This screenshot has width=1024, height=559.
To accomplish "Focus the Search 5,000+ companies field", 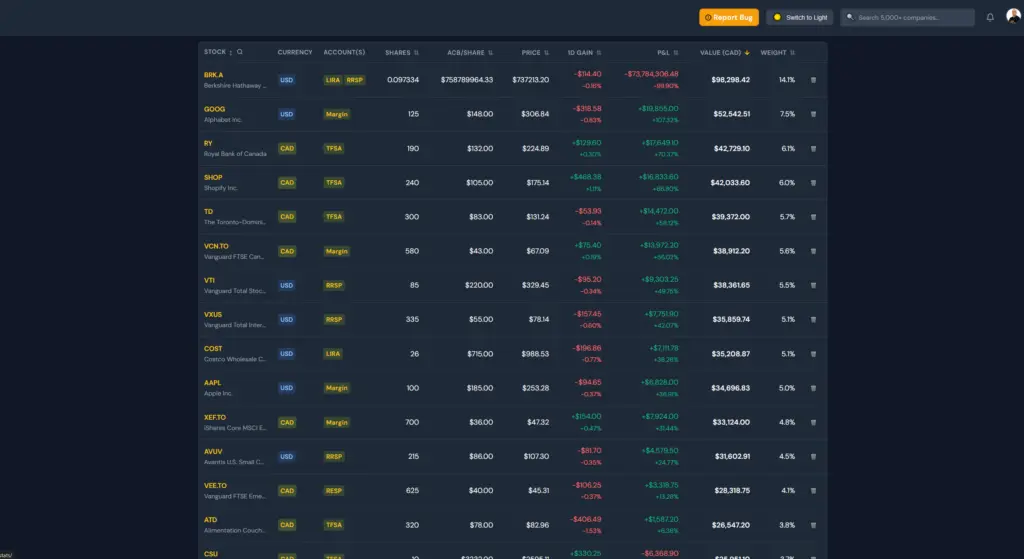I will [908, 17].
